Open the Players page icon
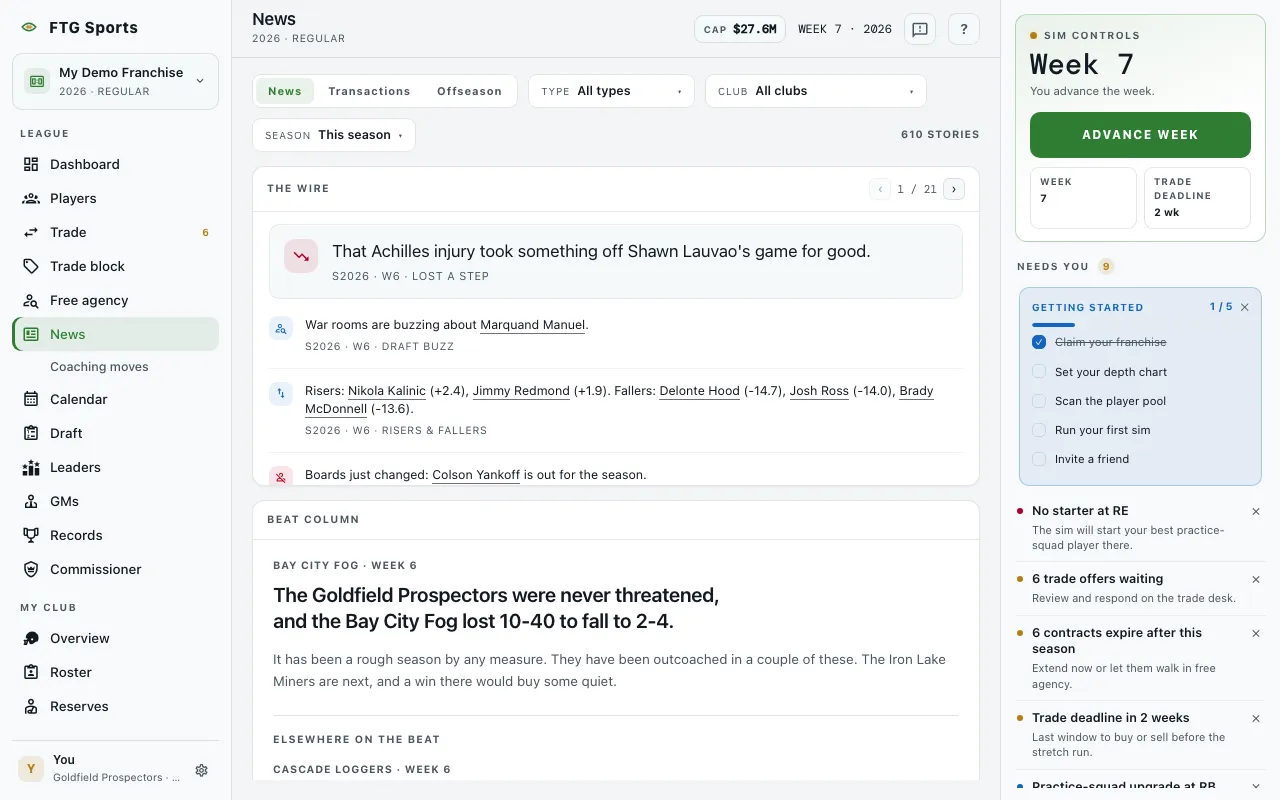The width and height of the screenshot is (1280, 800). click(31, 198)
